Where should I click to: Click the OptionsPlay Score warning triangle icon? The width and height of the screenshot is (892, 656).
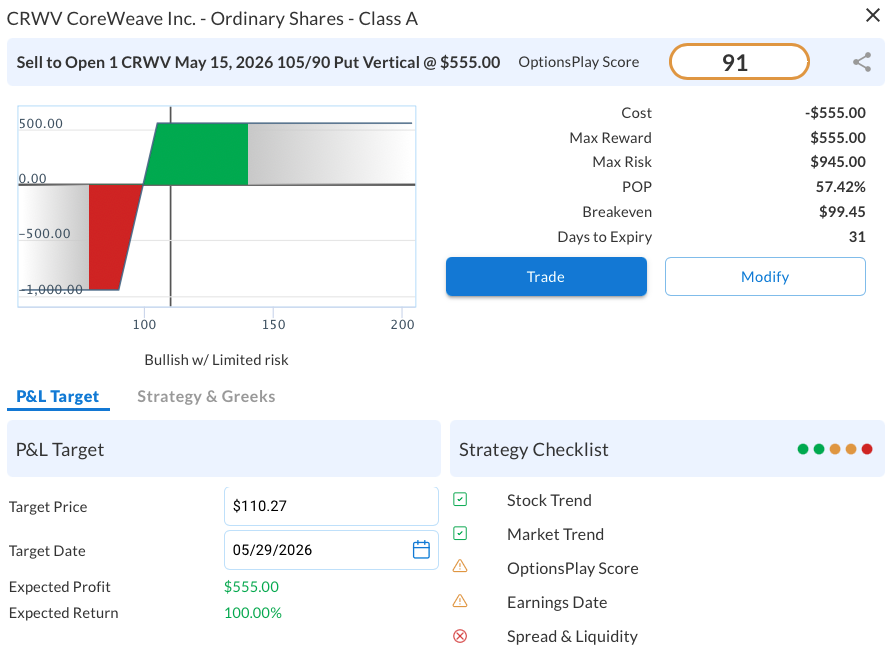pyautogui.click(x=460, y=567)
